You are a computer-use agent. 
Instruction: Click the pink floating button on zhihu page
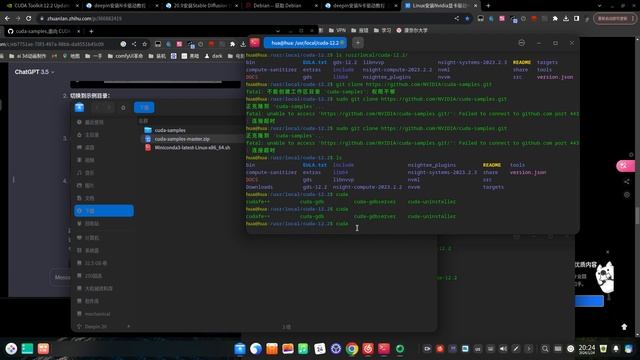tap(625, 165)
